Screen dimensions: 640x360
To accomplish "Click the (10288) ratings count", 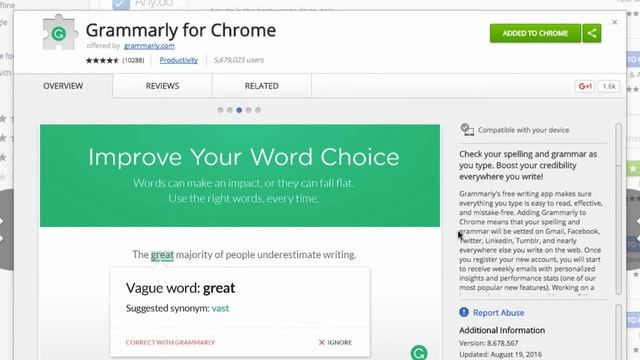I will (x=133, y=60).
